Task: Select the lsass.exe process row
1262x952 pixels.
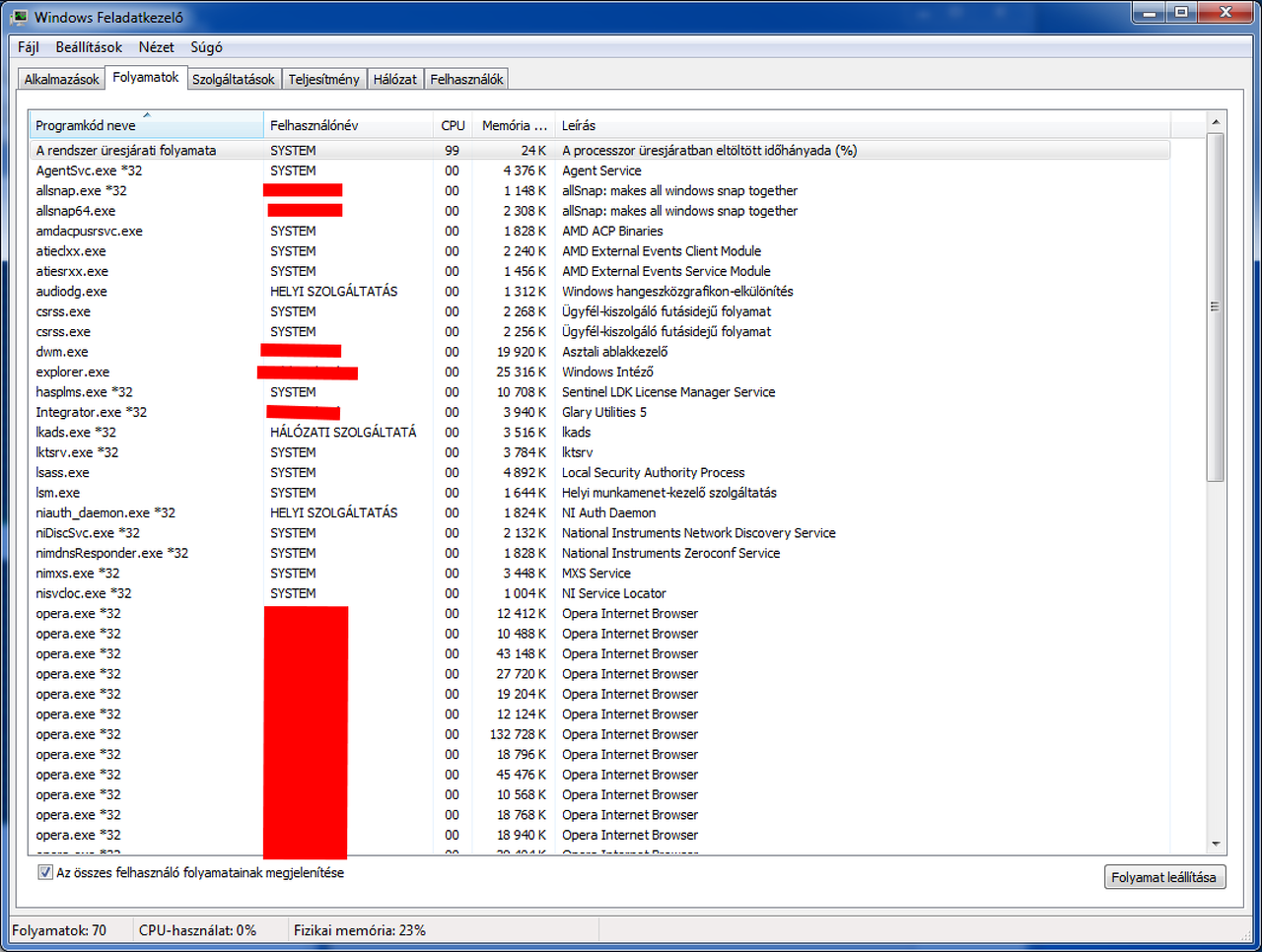Action: [599, 472]
